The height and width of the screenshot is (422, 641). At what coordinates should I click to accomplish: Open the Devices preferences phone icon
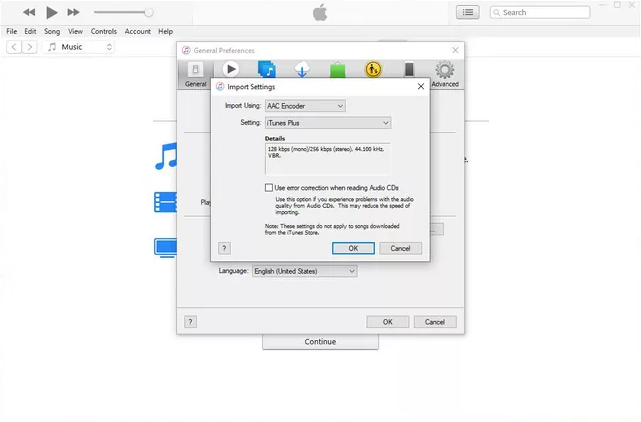point(409,69)
